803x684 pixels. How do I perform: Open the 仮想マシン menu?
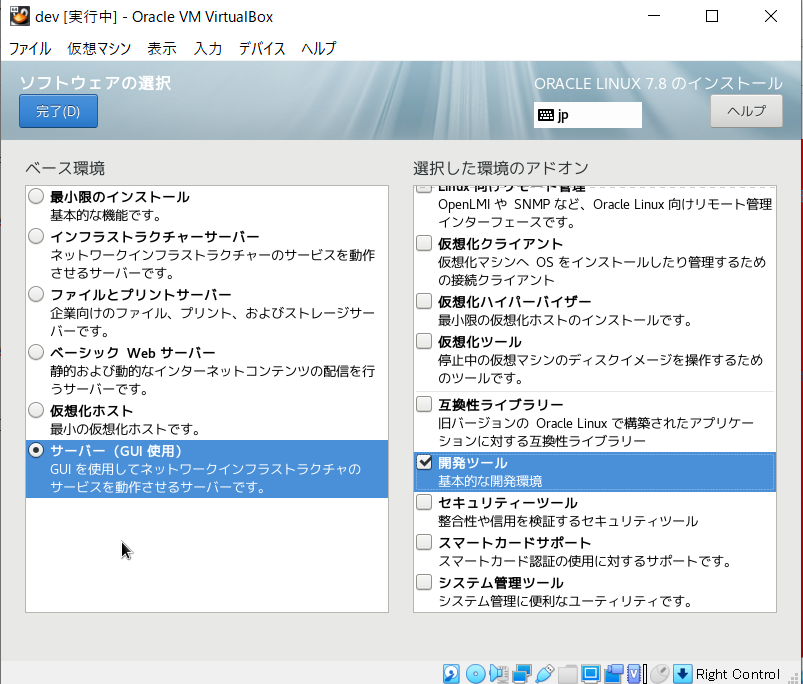tap(99, 49)
